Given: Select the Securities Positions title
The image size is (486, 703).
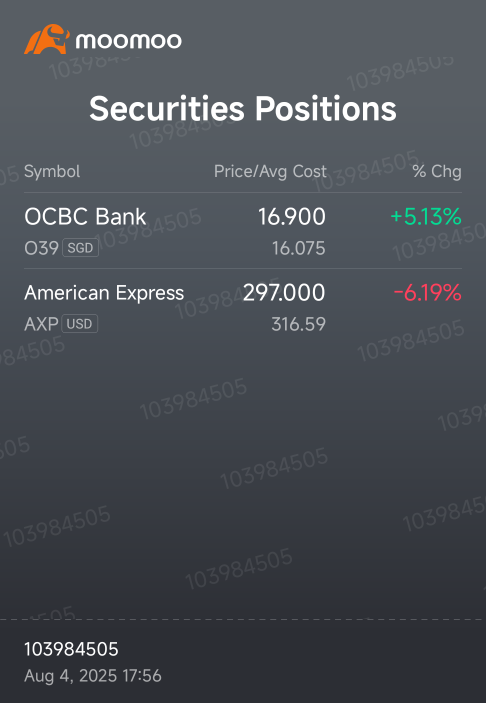Looking at the screenshot, I should pyautogui.click(x=243, y=109).
